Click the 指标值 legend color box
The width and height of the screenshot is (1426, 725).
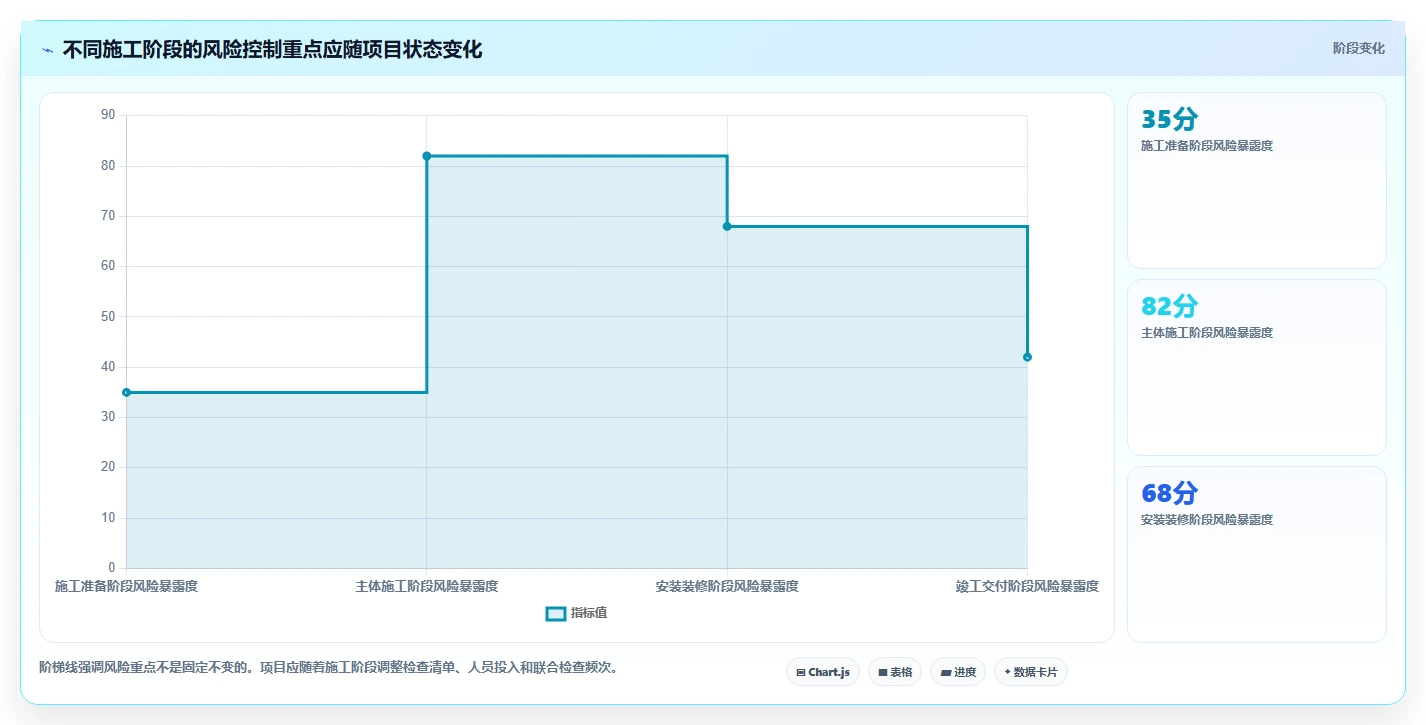point(556,613)
